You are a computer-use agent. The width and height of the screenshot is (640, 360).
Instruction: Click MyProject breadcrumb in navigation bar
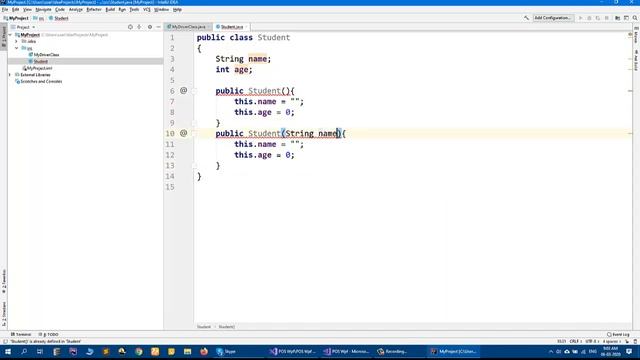(x=16, y=18)
